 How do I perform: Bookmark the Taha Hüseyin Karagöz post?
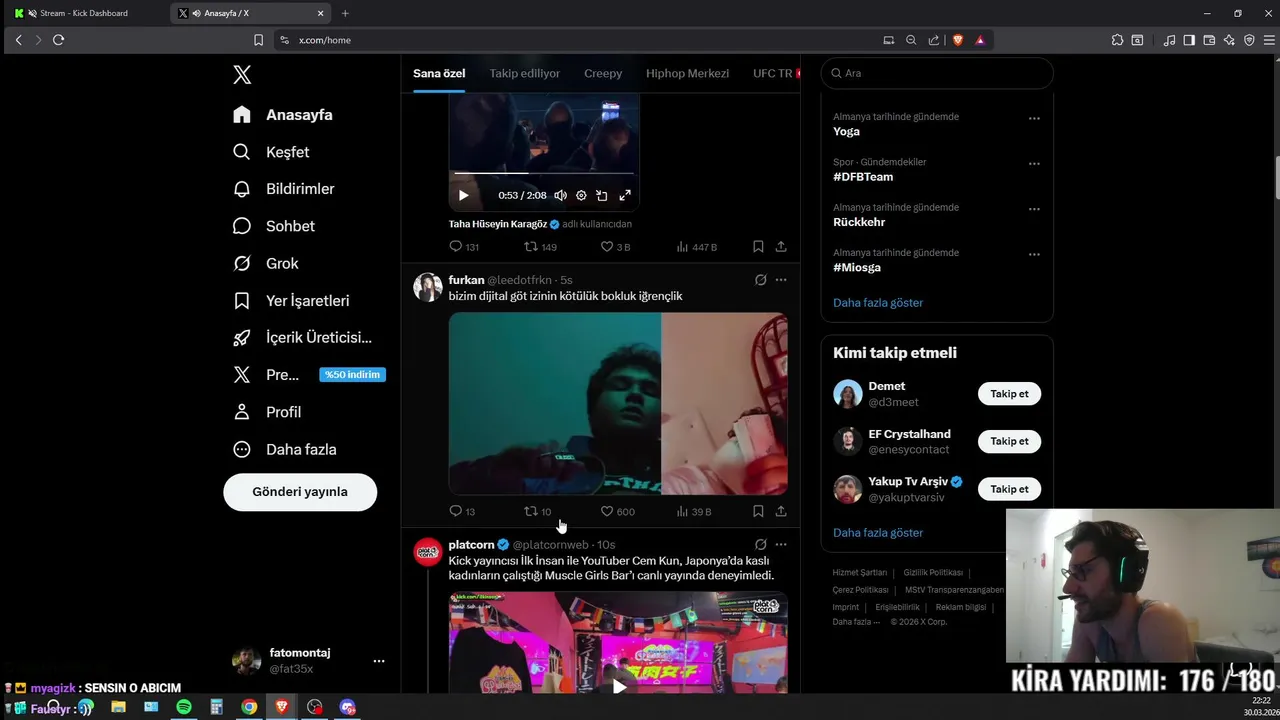[x=758, y=246]
